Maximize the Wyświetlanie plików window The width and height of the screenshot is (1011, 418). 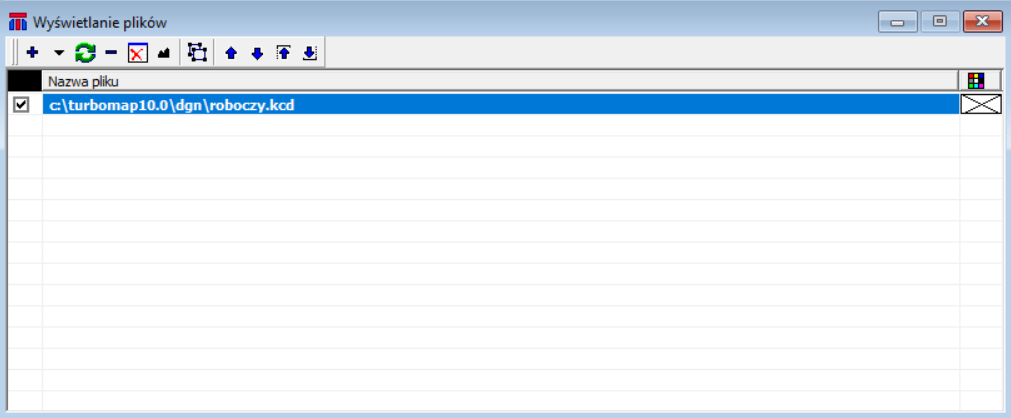(939, 21)
